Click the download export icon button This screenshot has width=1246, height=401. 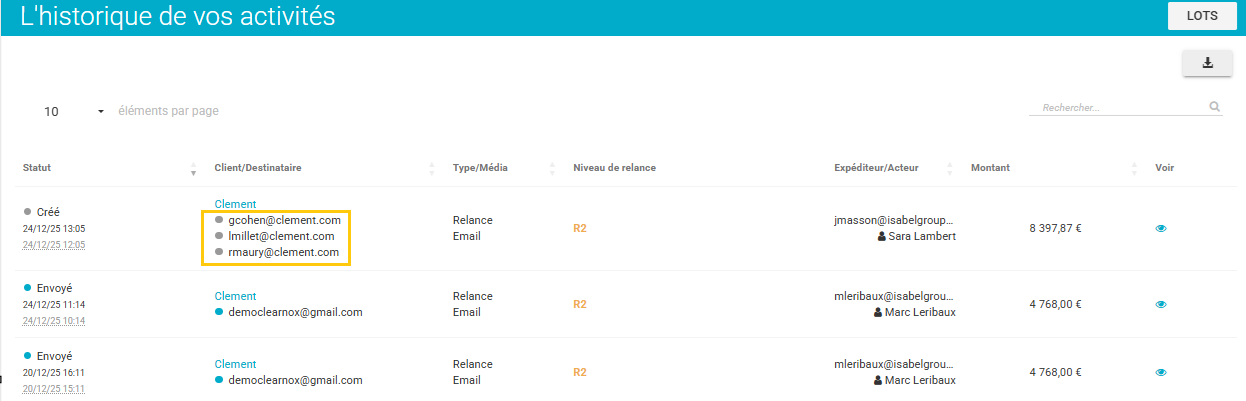1207,63
